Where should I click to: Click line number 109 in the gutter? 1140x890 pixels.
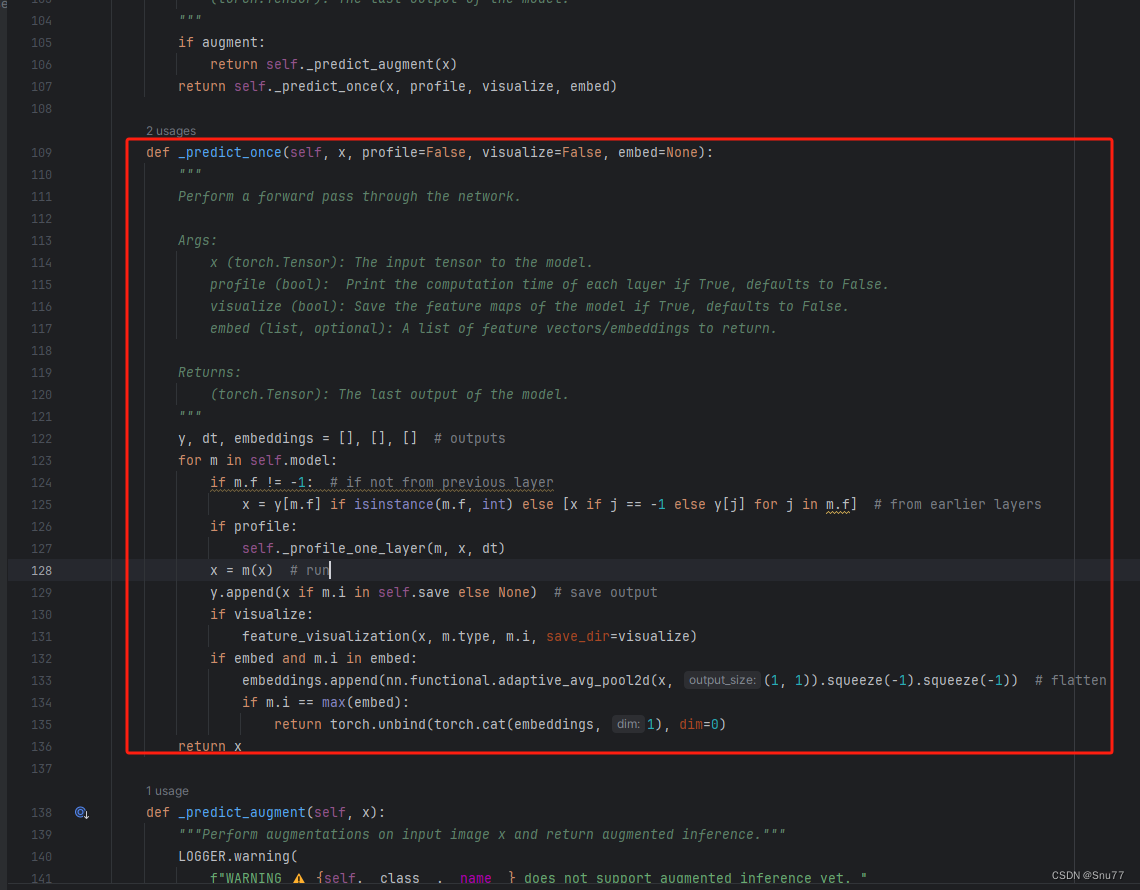point(41,153)
